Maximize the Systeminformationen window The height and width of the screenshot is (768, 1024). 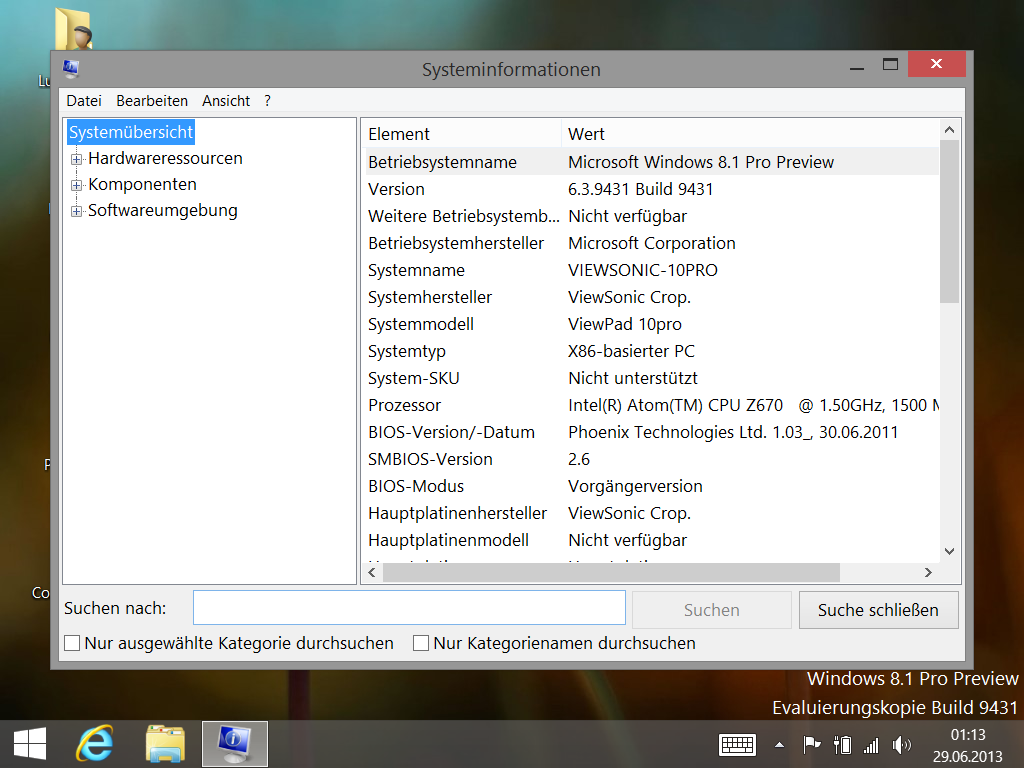click(x=890, y=64)
